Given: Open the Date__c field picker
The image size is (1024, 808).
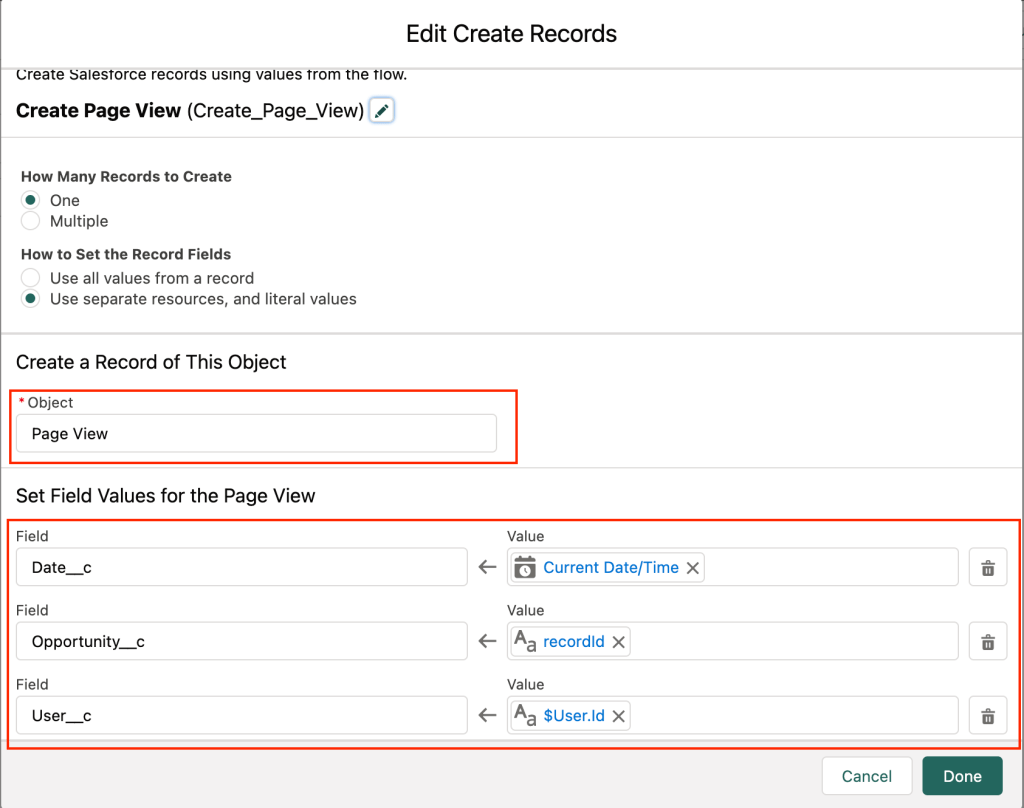Looking at the screenshot, I should pos(242,567).
